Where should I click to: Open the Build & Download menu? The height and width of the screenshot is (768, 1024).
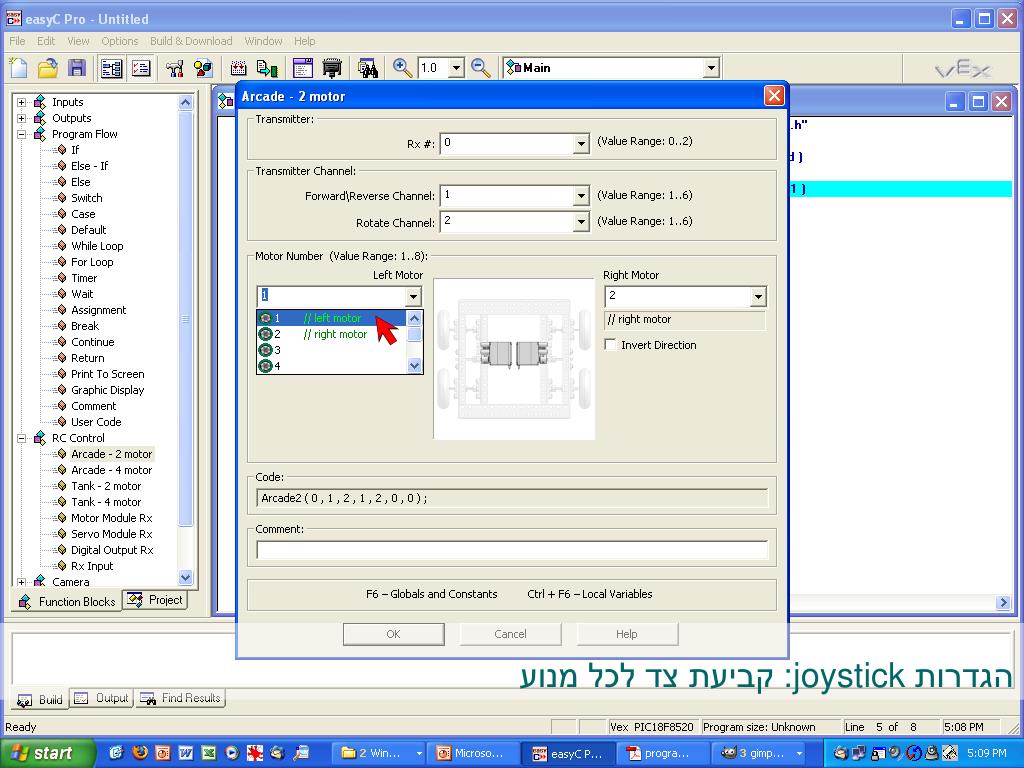tap(191, 41)
